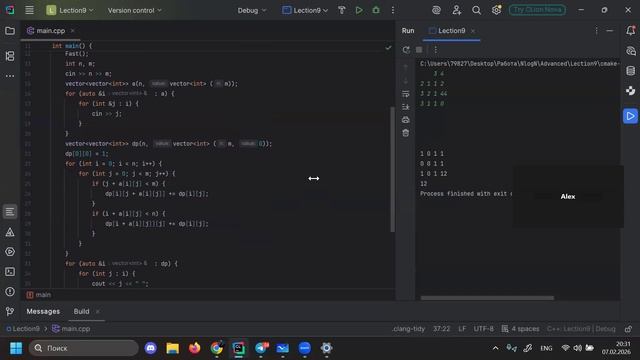640x360 pixels.
Task: Open the Debug build profile dropdown
Action: coord(252,10)
